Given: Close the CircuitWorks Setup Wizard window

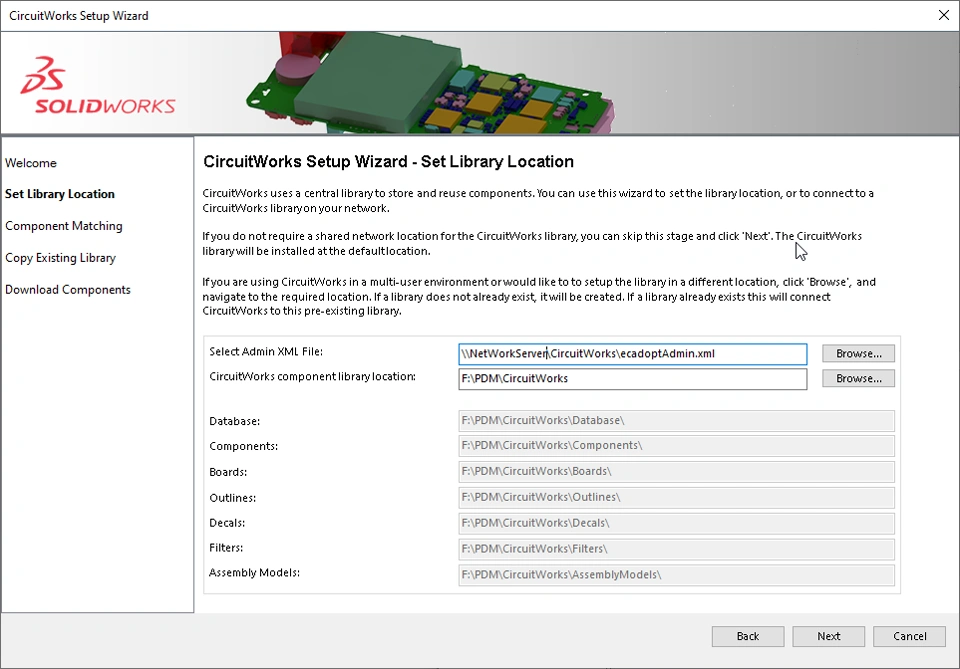Looking at the screenshot, I should pyautogui.click(x=943, y=15).
